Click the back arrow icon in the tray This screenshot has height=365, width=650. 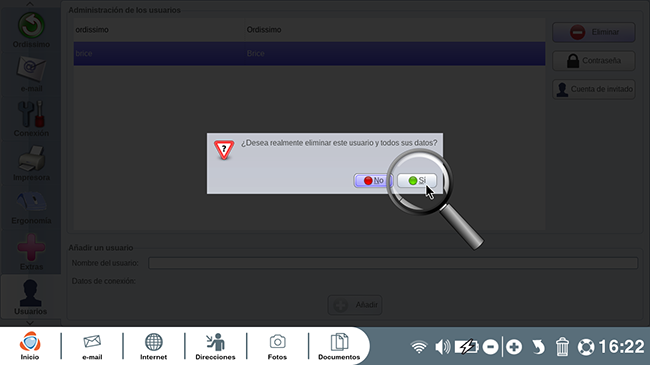pyautogui.click(x=538, y=347)
